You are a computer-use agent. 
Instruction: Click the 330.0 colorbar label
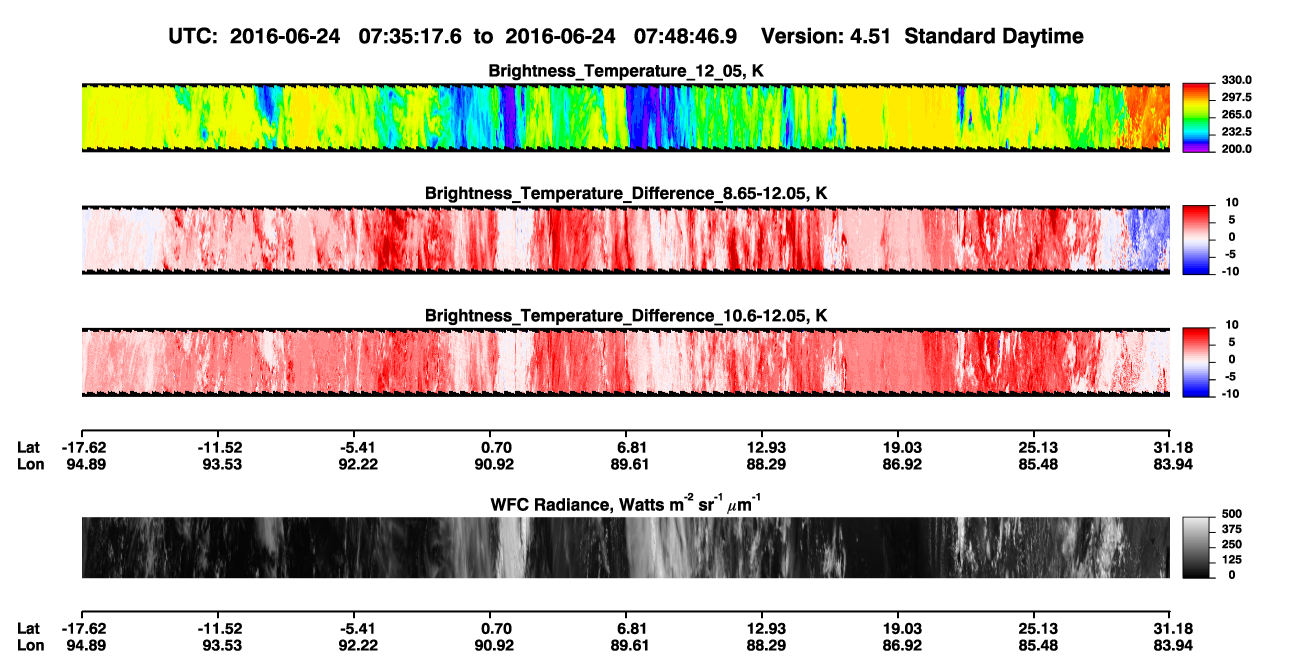tap(1235, 80)
